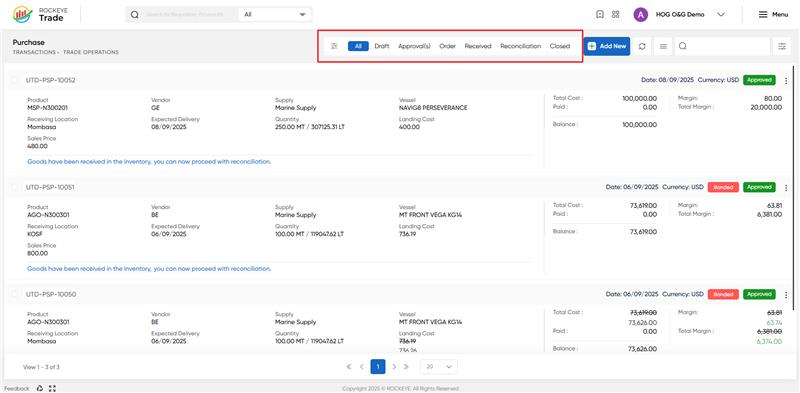Click the recycle icon beside Feedback
Image resolution: width=800 pixels, height=393 pixels.
click(40, 388)
